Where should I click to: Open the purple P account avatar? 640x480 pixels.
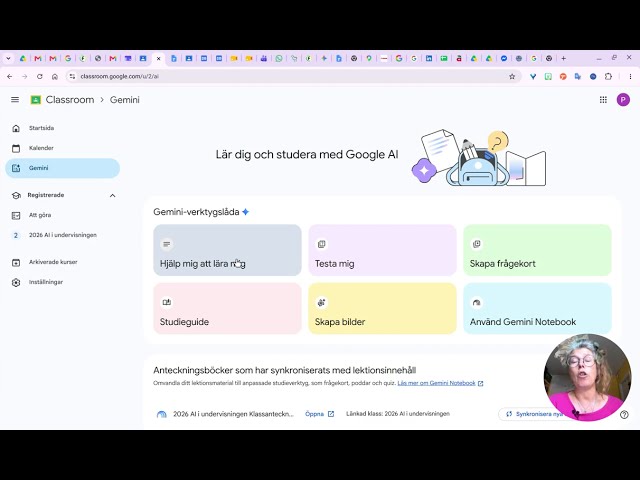click(623, 100)
